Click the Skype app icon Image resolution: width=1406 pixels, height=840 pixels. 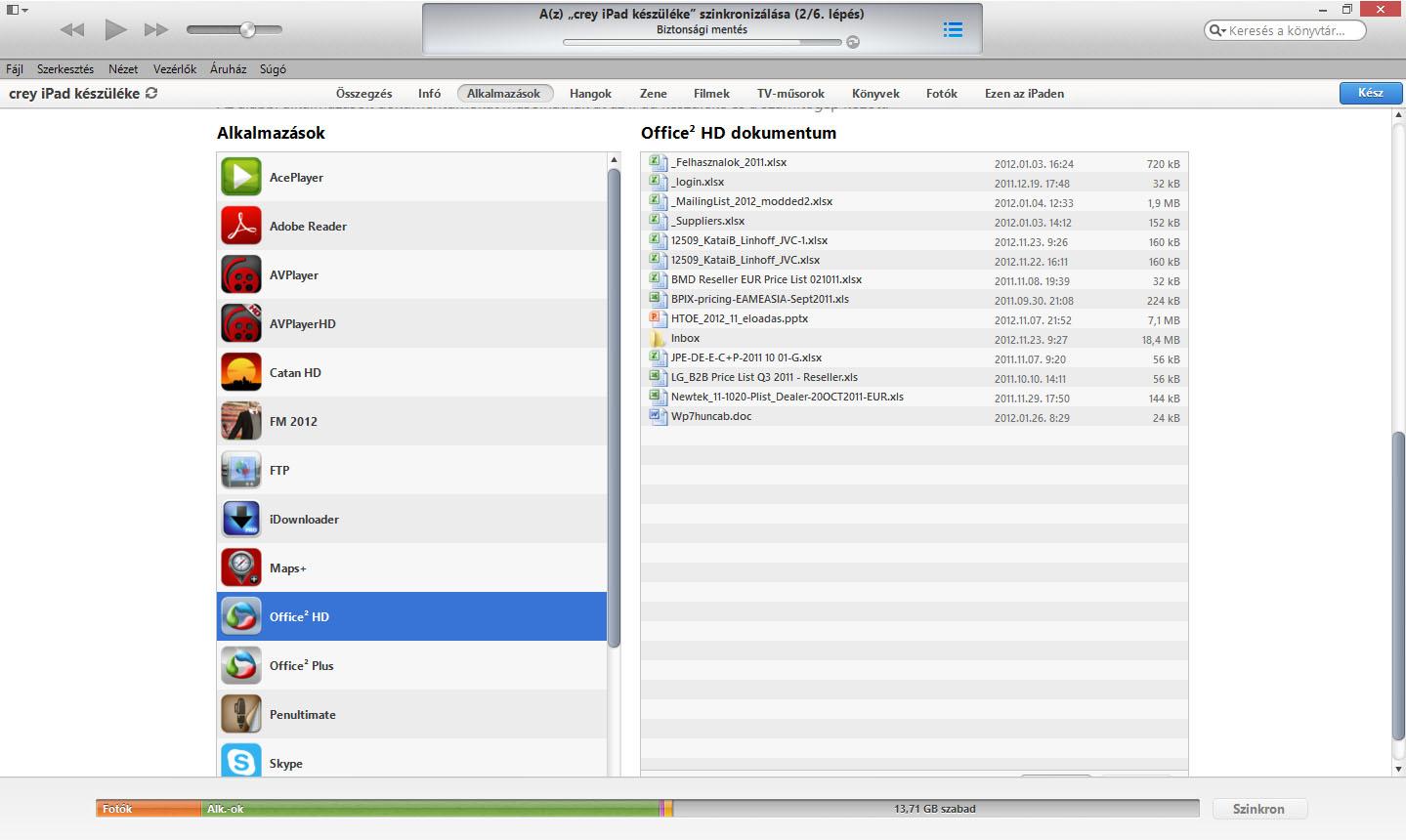tap(241, 761)
